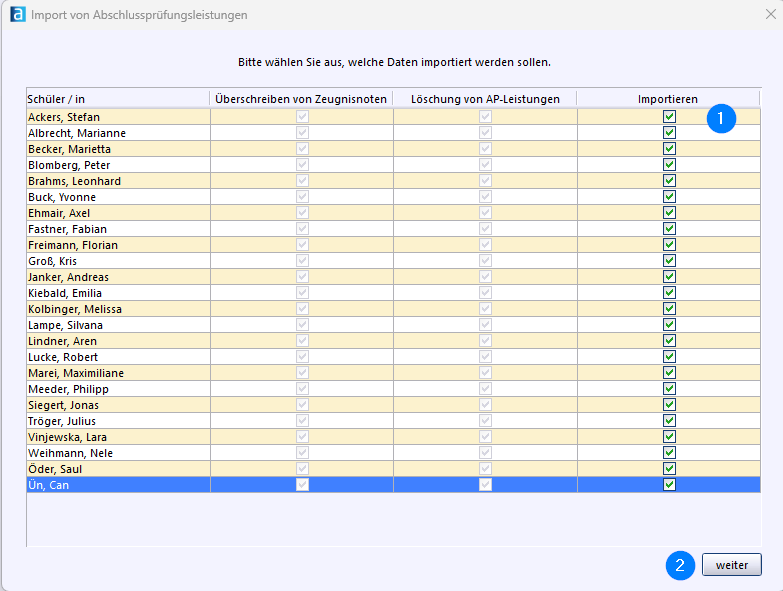
Task: Toggle Importieren checkbox for Kiebald, Emilia
Action: (669, 293)
